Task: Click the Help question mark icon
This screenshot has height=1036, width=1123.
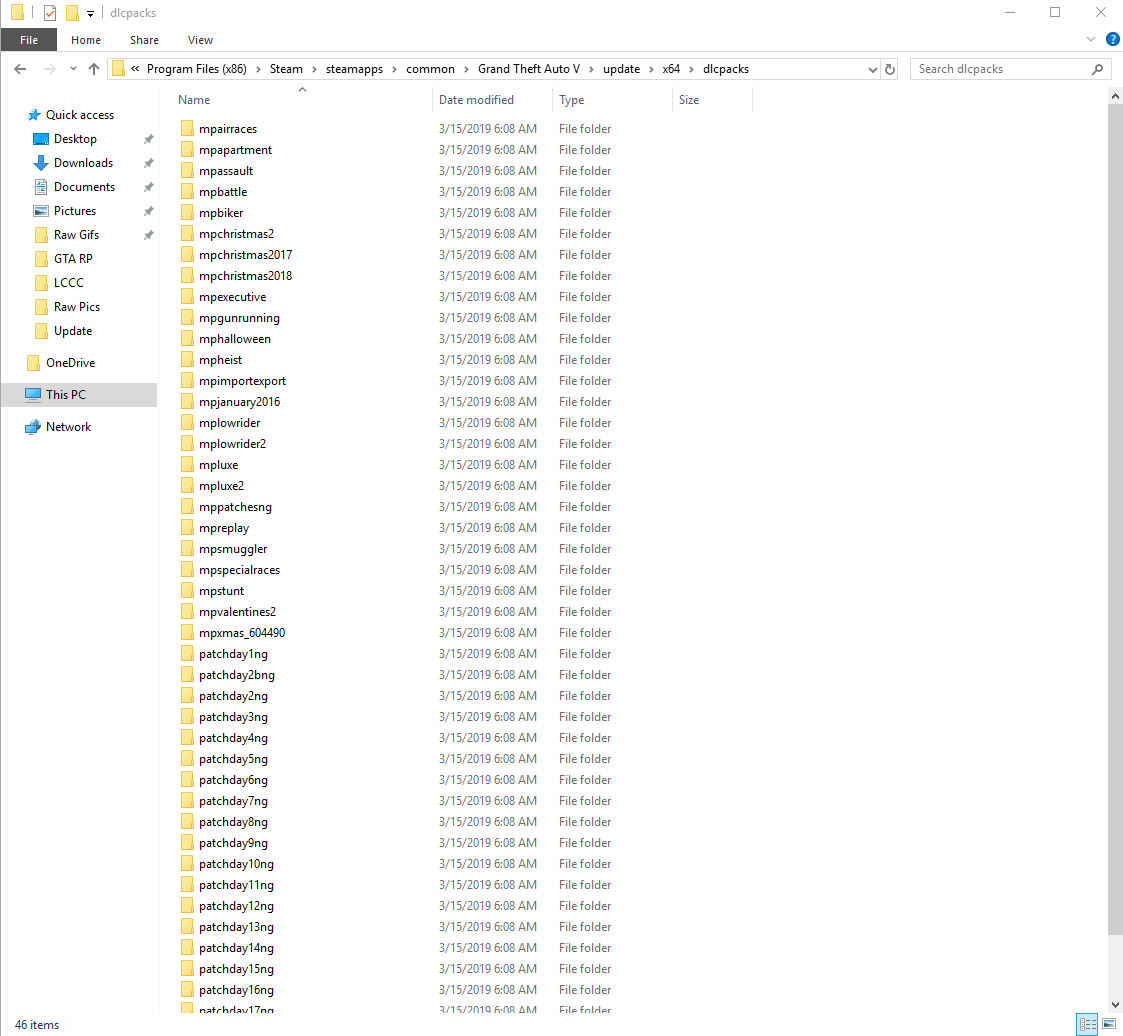Action: (x=1113, y=39)
